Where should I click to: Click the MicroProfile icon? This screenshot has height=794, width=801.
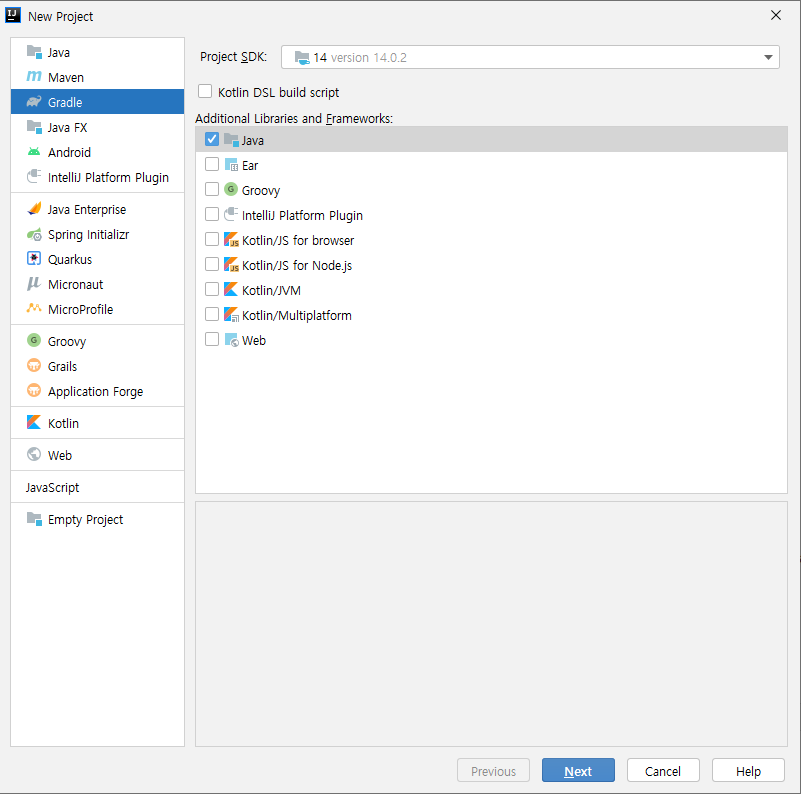pos(34,308)
